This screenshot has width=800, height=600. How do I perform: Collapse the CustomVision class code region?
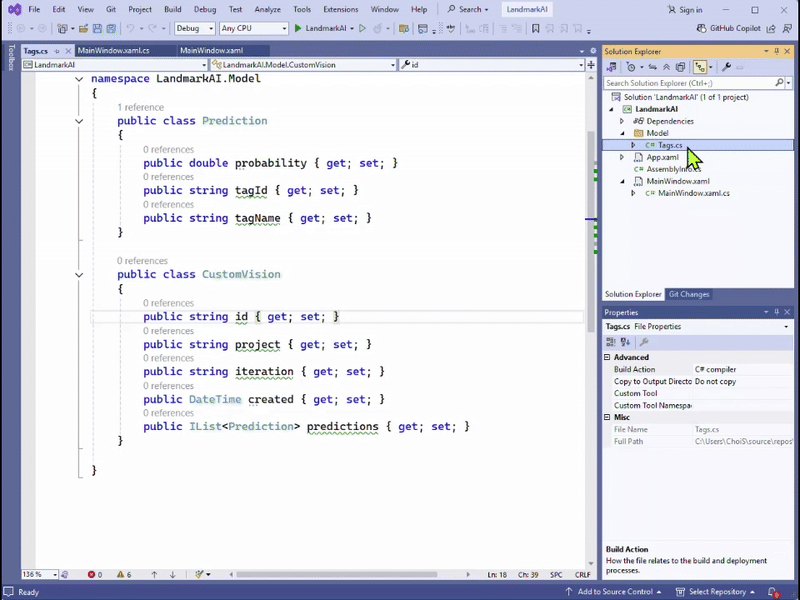point(79,274)
